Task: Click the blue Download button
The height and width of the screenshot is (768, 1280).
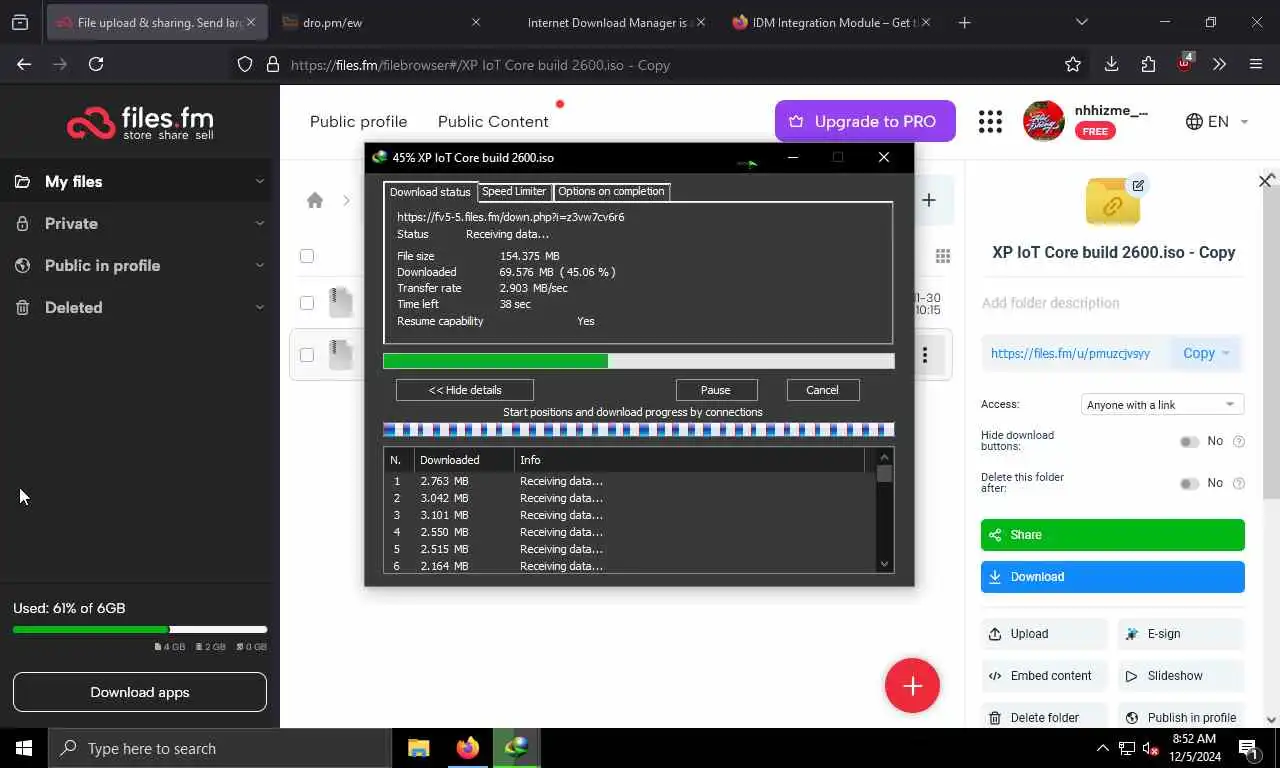Action: (1112, 577)
